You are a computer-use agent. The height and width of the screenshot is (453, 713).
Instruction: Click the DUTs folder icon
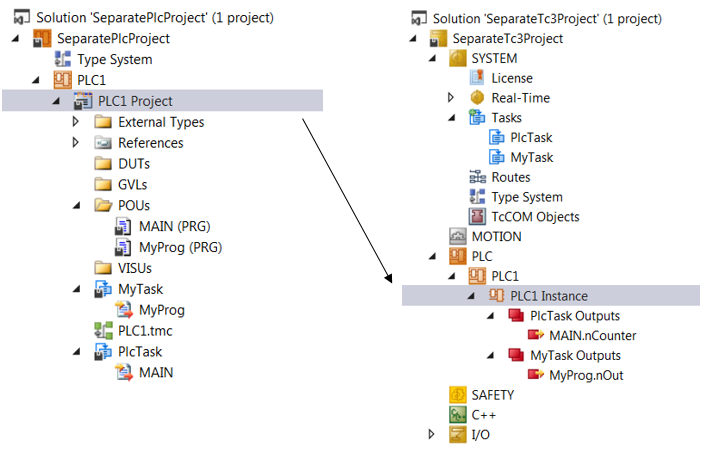tap(103, 164)
